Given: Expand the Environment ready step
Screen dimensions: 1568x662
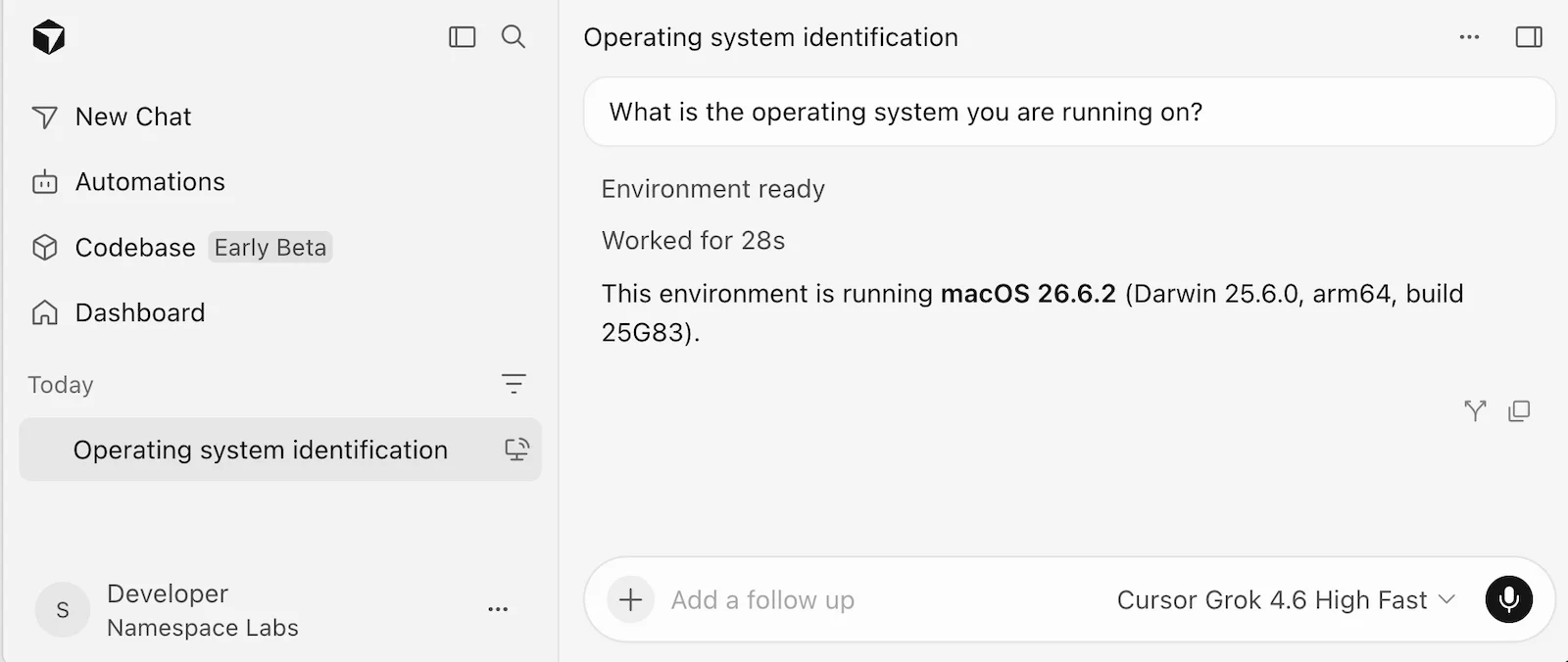Looking at the screenshot, I should [x=713, y=189].
